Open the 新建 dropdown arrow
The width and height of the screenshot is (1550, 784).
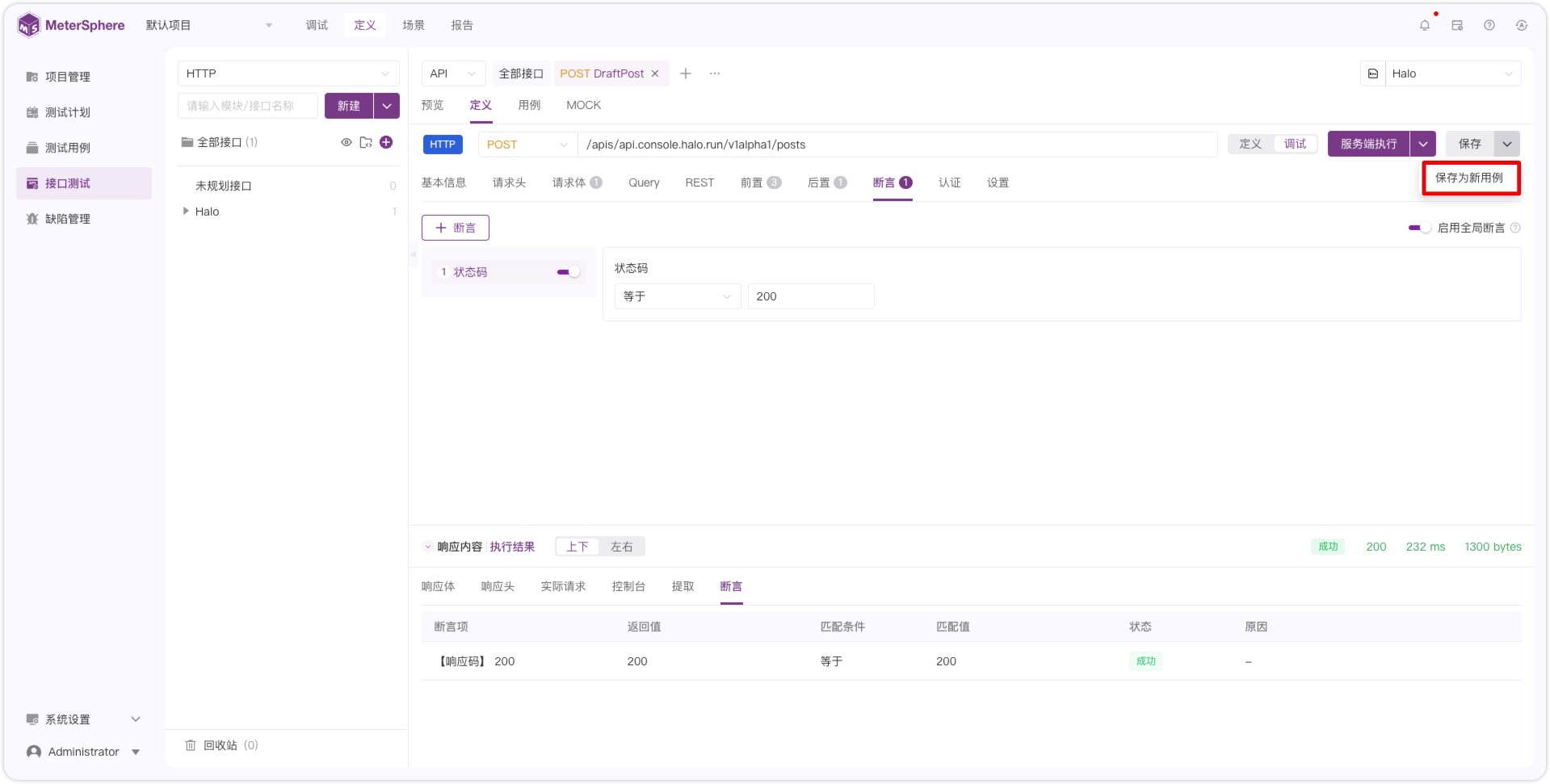[x=387, y=106]
